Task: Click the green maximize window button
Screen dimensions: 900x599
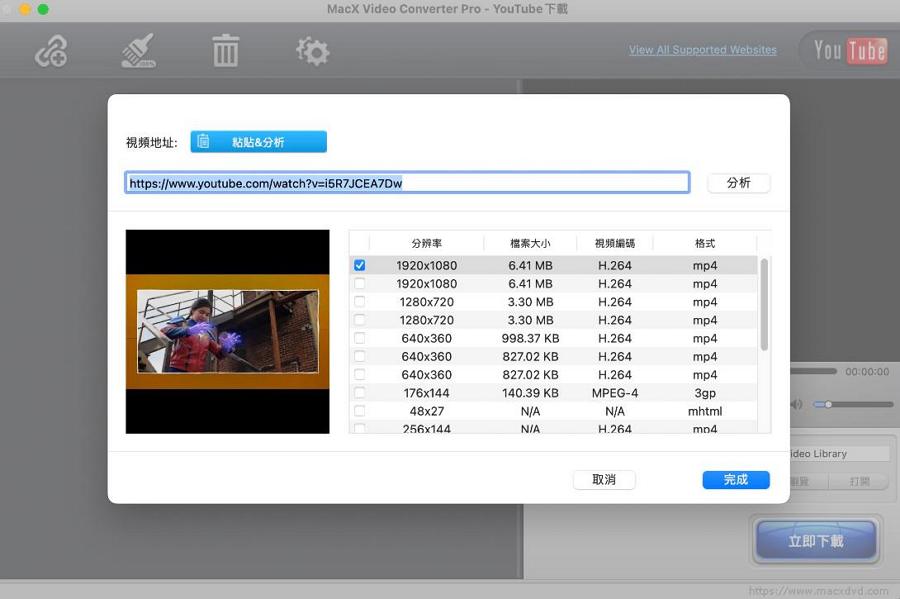Action: [x=43, y=9]
